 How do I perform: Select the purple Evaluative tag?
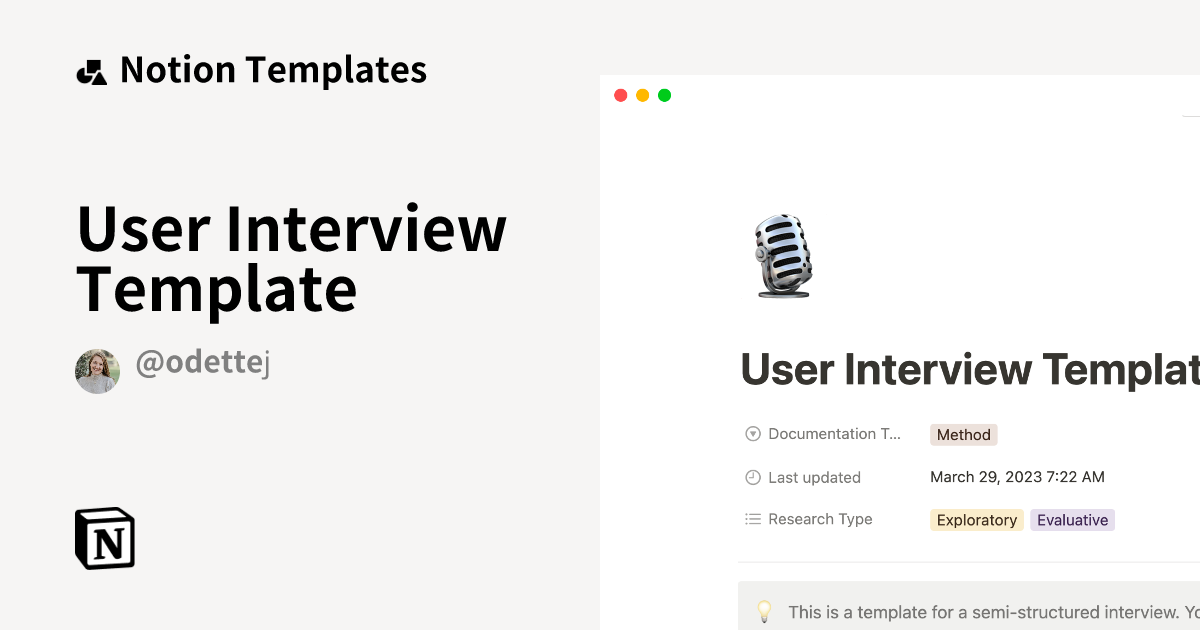point(1072,520)
